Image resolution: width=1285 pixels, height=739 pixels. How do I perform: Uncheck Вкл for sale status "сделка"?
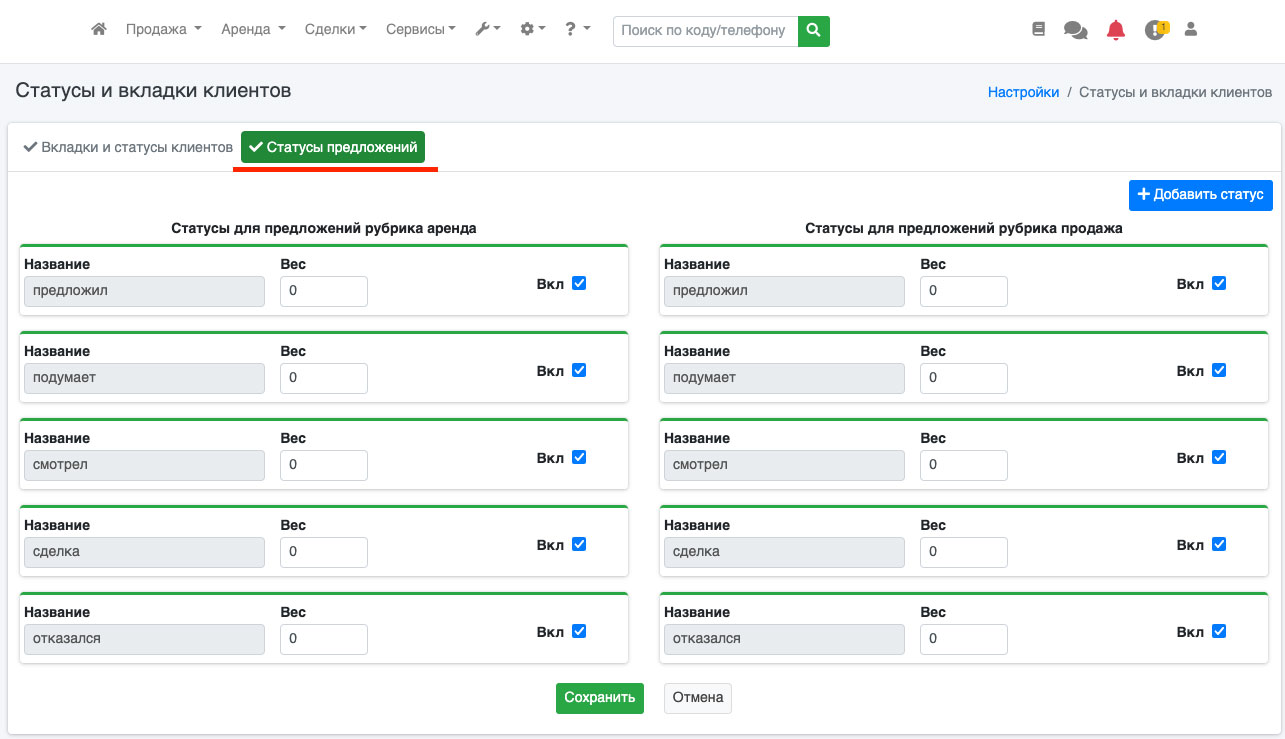(1218, 544)
